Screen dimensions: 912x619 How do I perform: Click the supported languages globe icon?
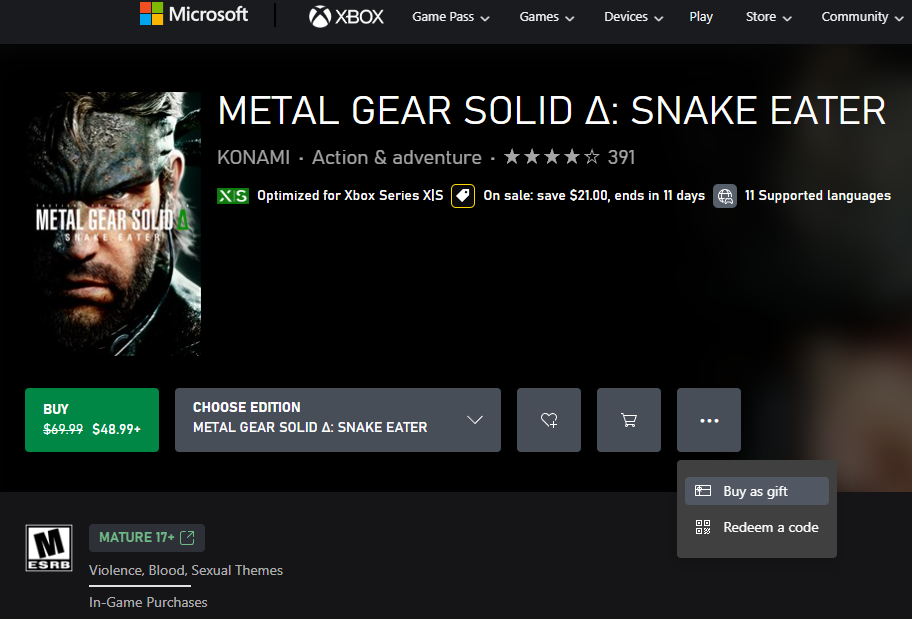point(725,196)
